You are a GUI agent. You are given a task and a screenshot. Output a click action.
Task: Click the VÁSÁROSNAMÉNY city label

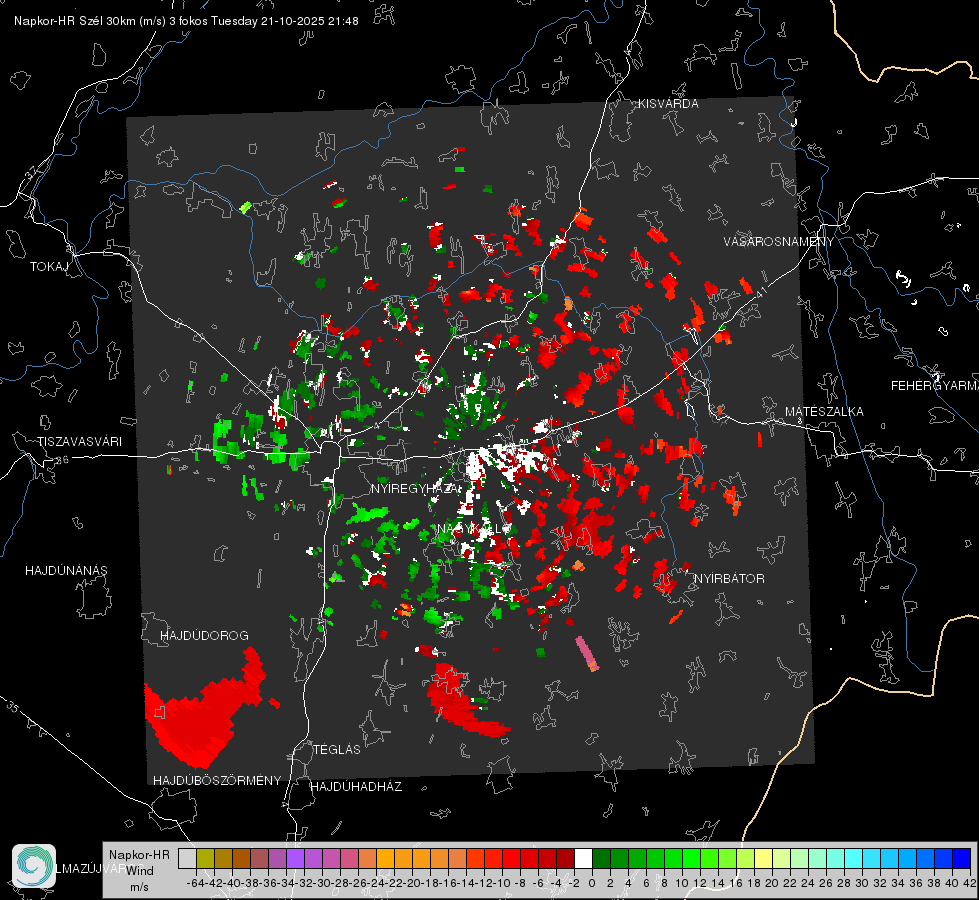point(779,242)
